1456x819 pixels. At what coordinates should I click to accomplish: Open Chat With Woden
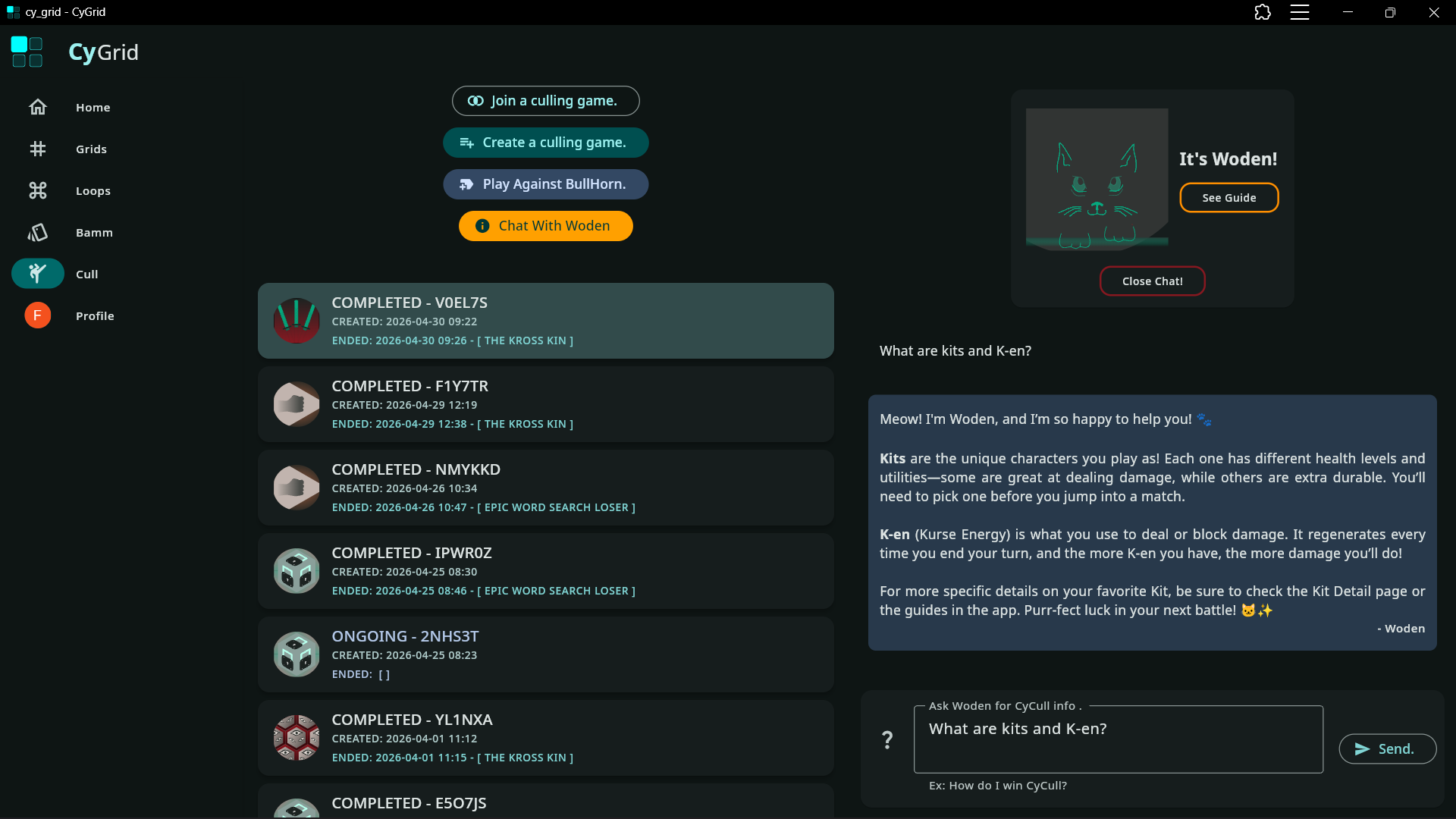pos(546,226)
